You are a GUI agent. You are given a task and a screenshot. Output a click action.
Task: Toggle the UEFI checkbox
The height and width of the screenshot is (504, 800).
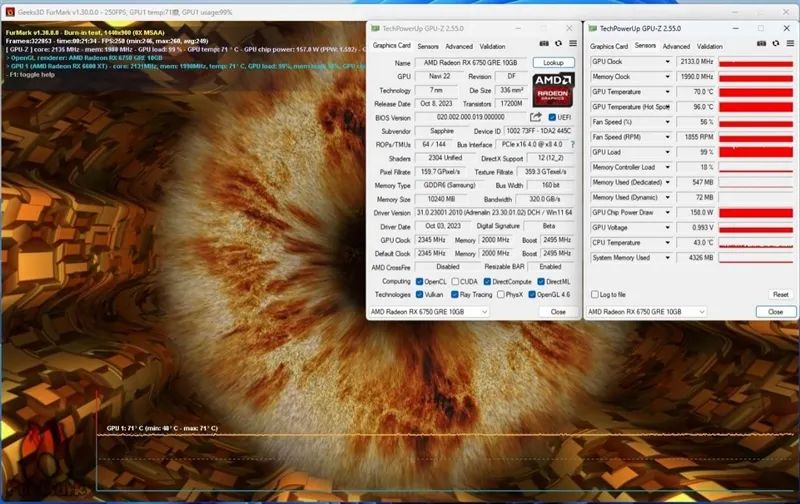tap(552, 117)
